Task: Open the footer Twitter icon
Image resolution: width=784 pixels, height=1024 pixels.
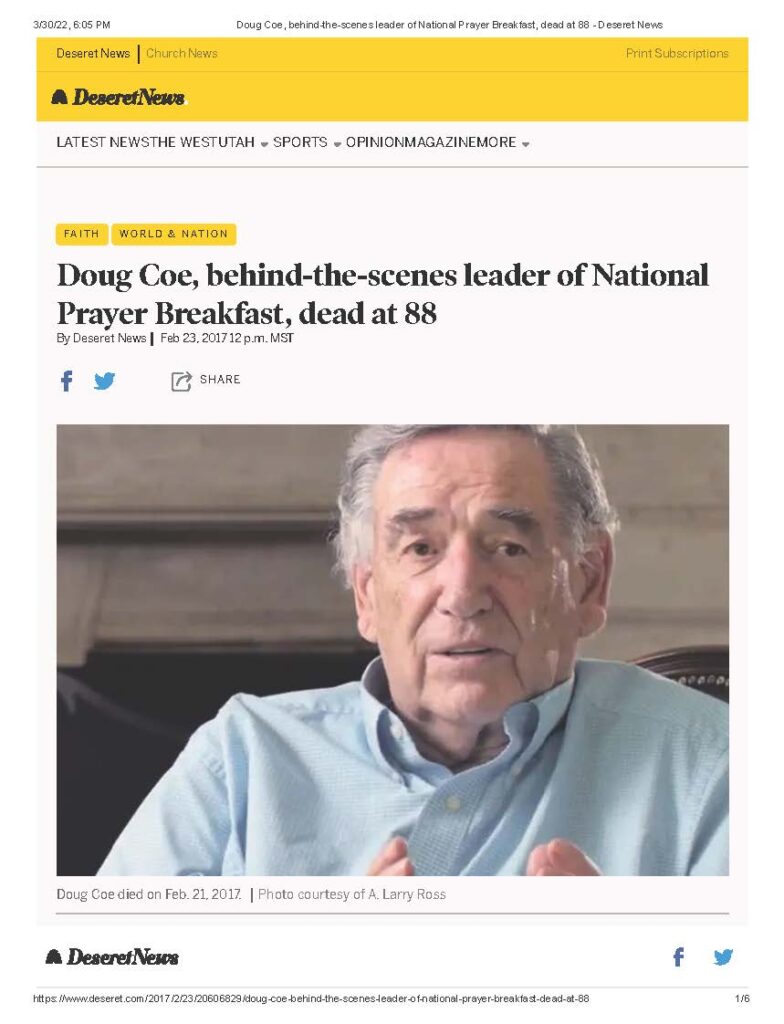Action: 723,957
